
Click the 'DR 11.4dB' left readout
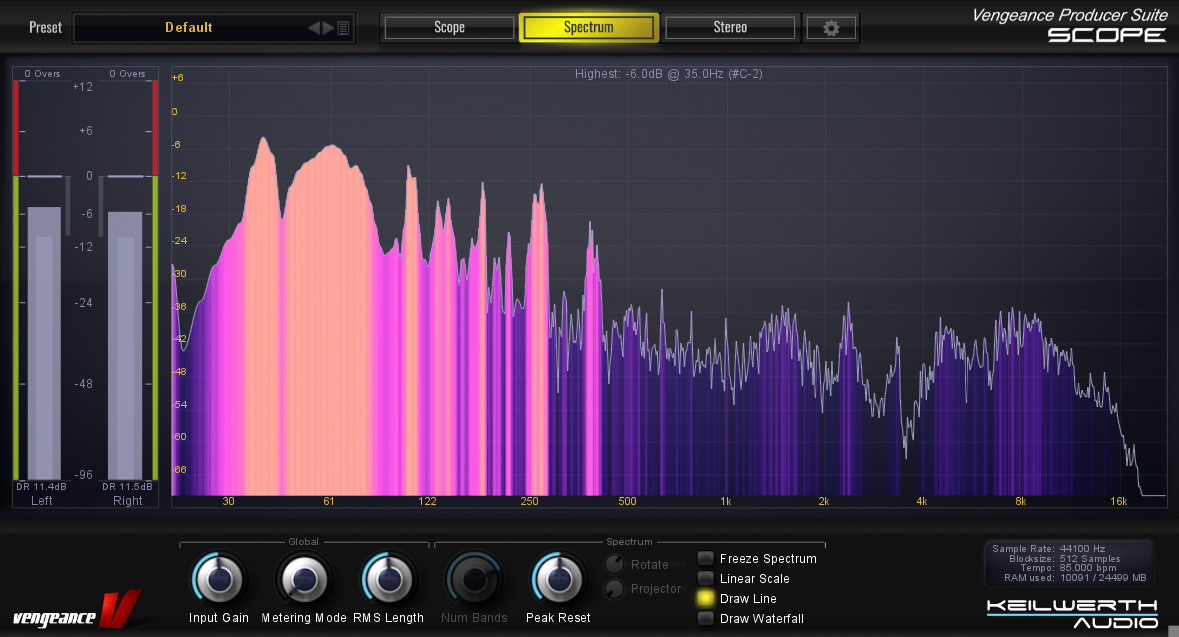tap(41, 487)
